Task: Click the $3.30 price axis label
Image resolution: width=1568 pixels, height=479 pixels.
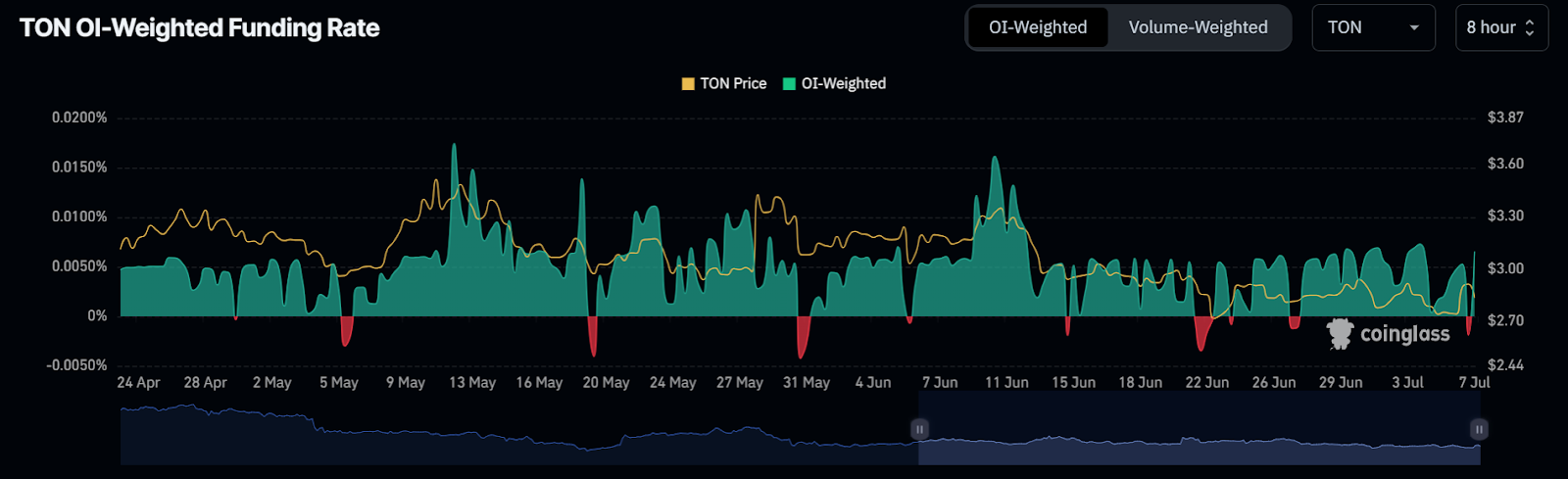Action: point(1505,216)
